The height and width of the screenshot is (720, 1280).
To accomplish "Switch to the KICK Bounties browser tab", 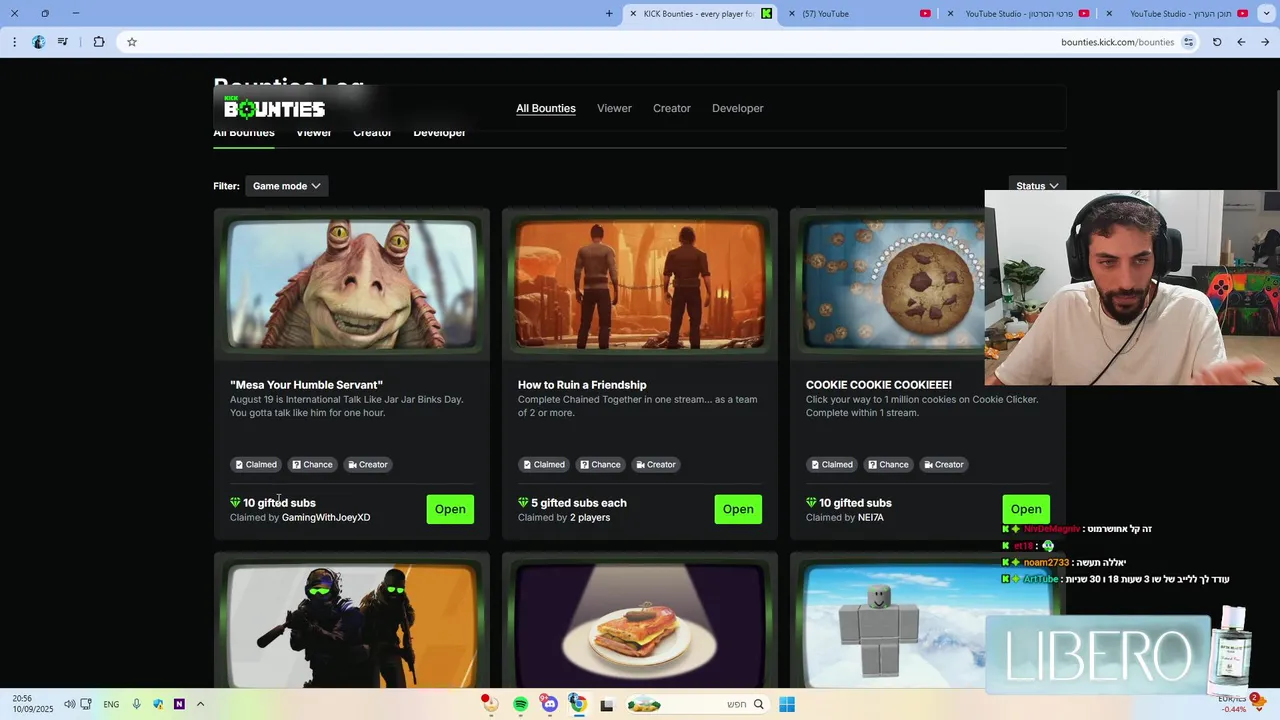I will pos(700,14).
